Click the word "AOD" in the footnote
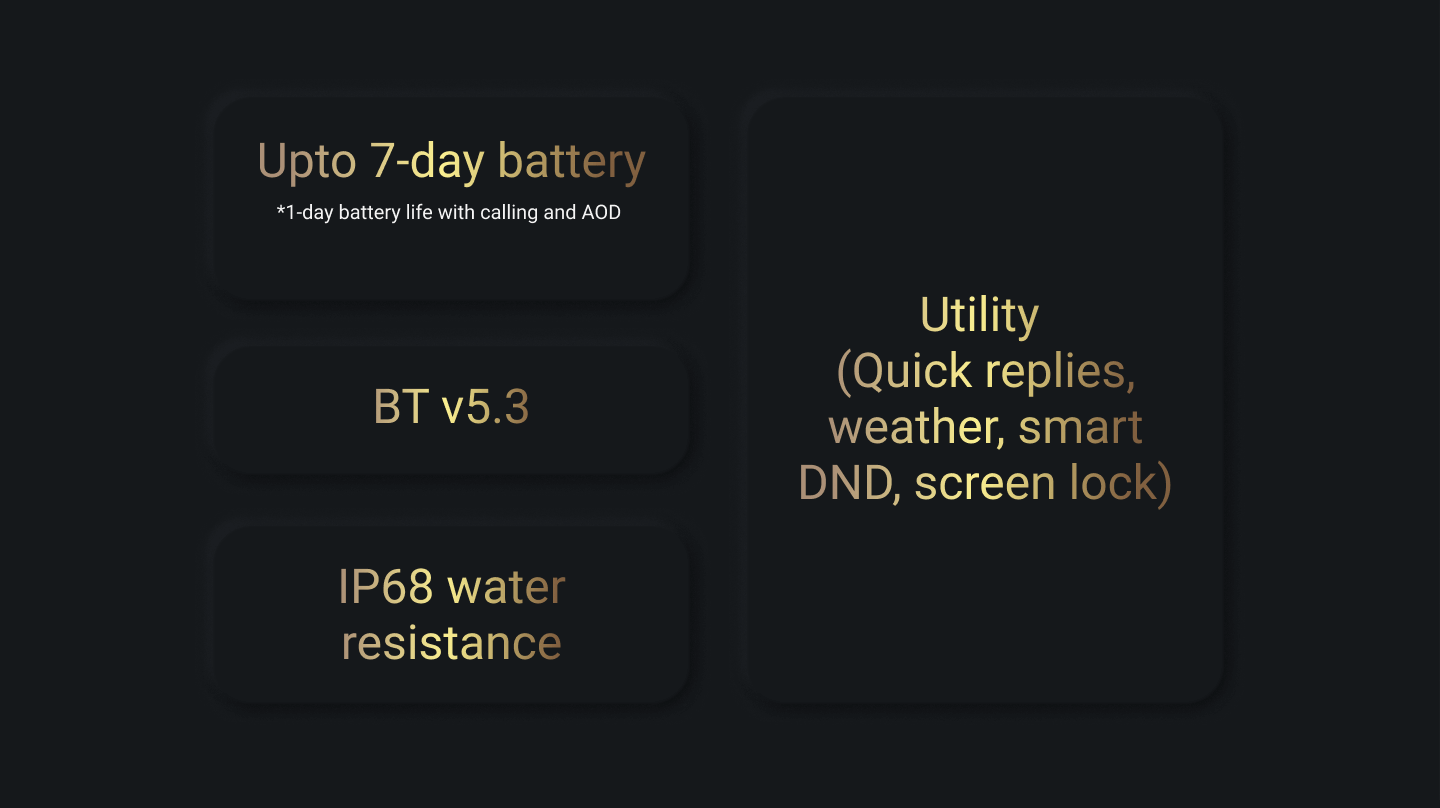 tap(601, 212)
